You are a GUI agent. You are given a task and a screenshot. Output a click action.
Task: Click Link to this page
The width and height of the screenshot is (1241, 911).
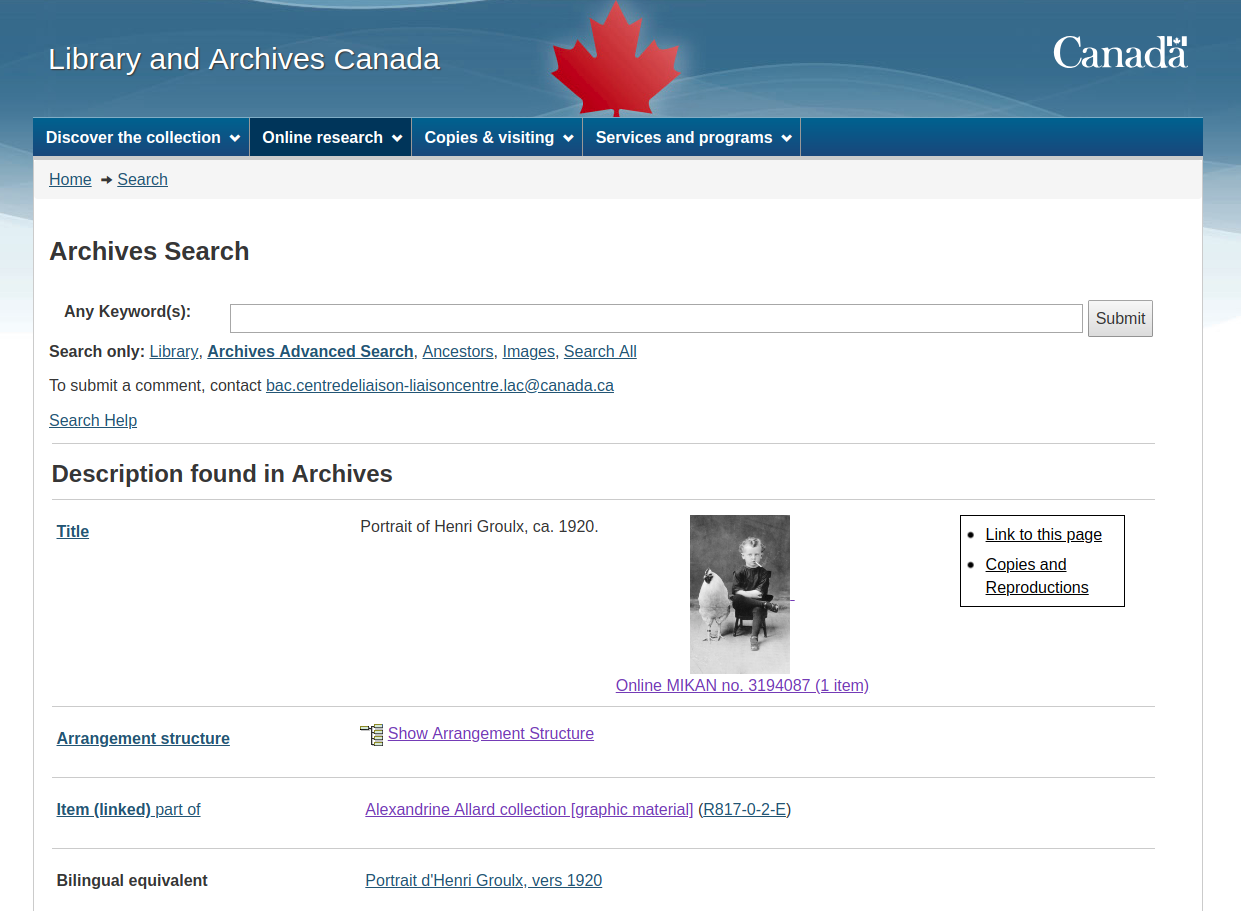point(1043,535)
